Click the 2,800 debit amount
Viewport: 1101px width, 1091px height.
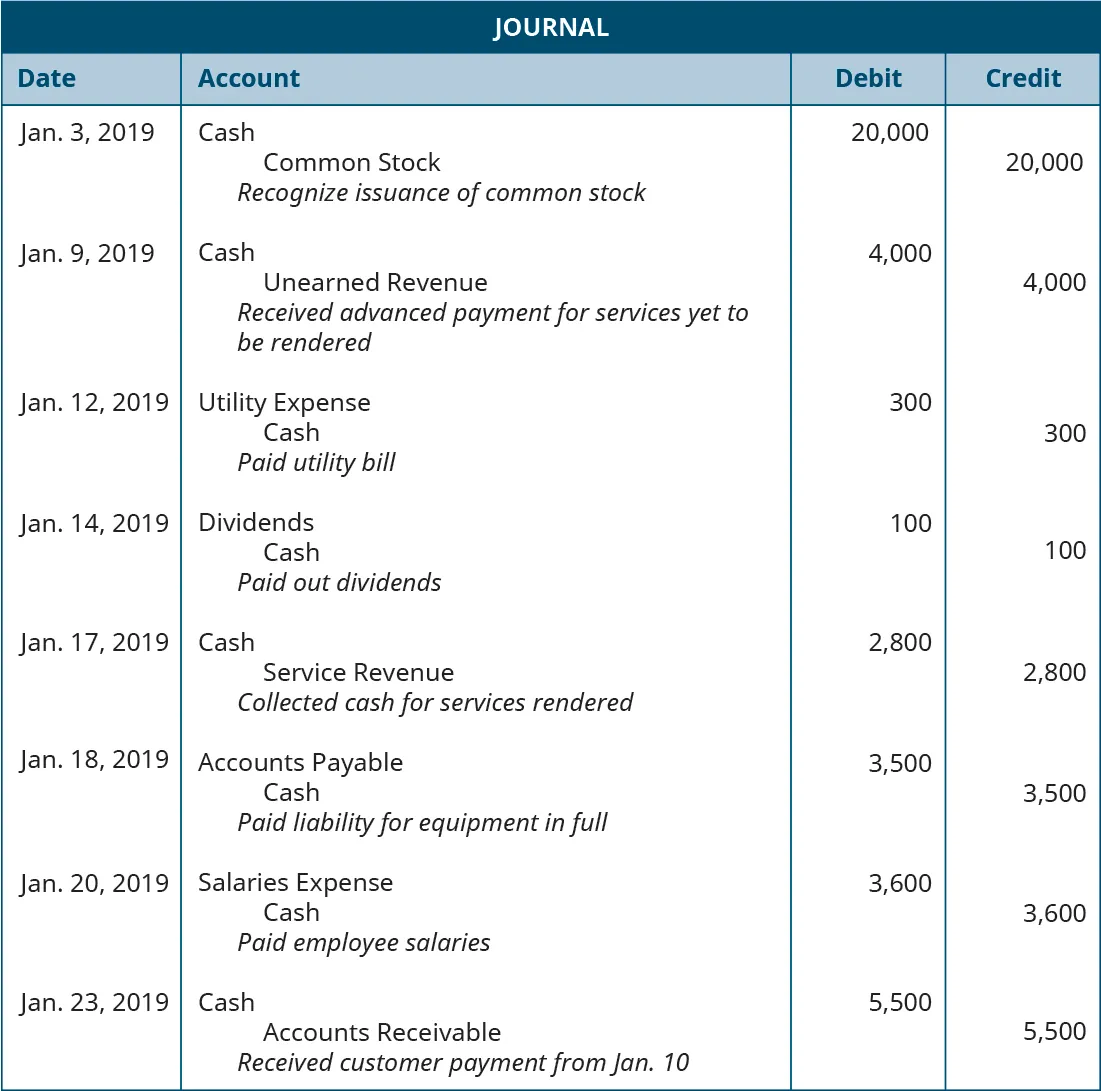coord(900,643)
